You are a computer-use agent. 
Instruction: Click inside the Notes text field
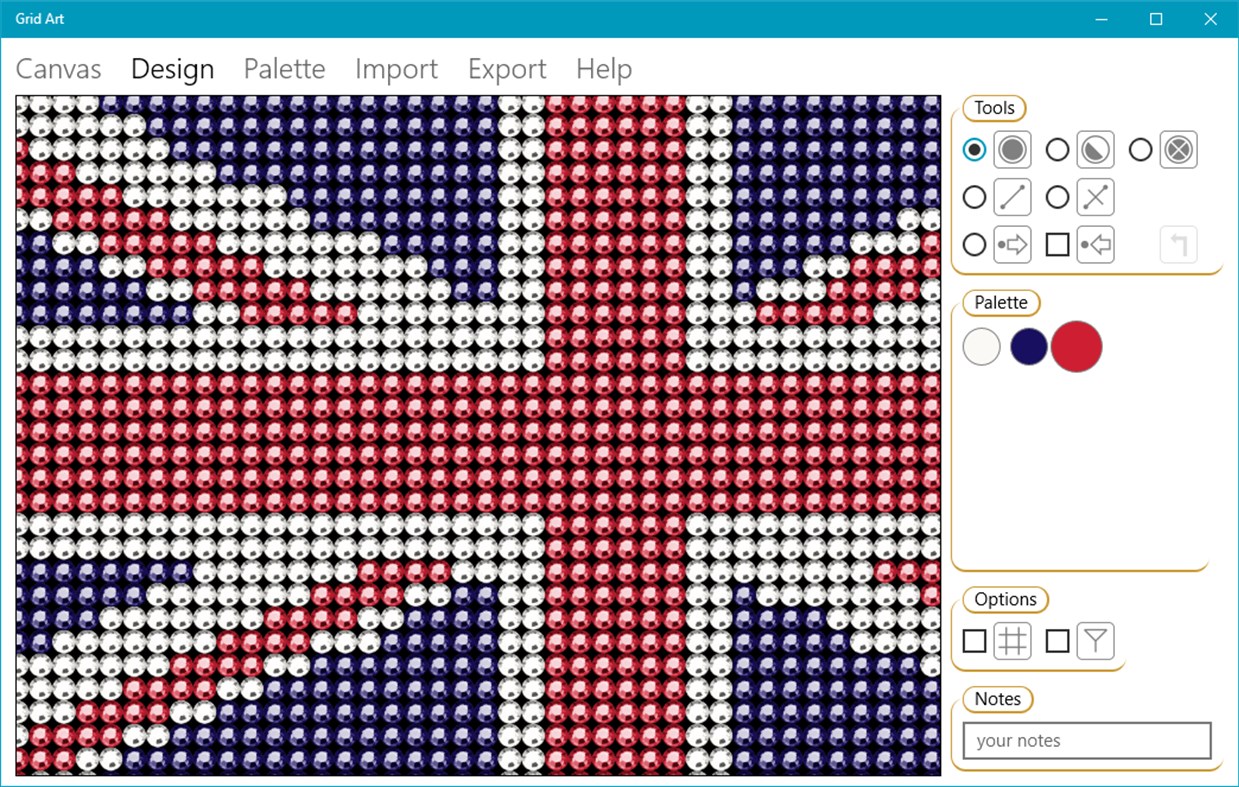point(1085,740)
